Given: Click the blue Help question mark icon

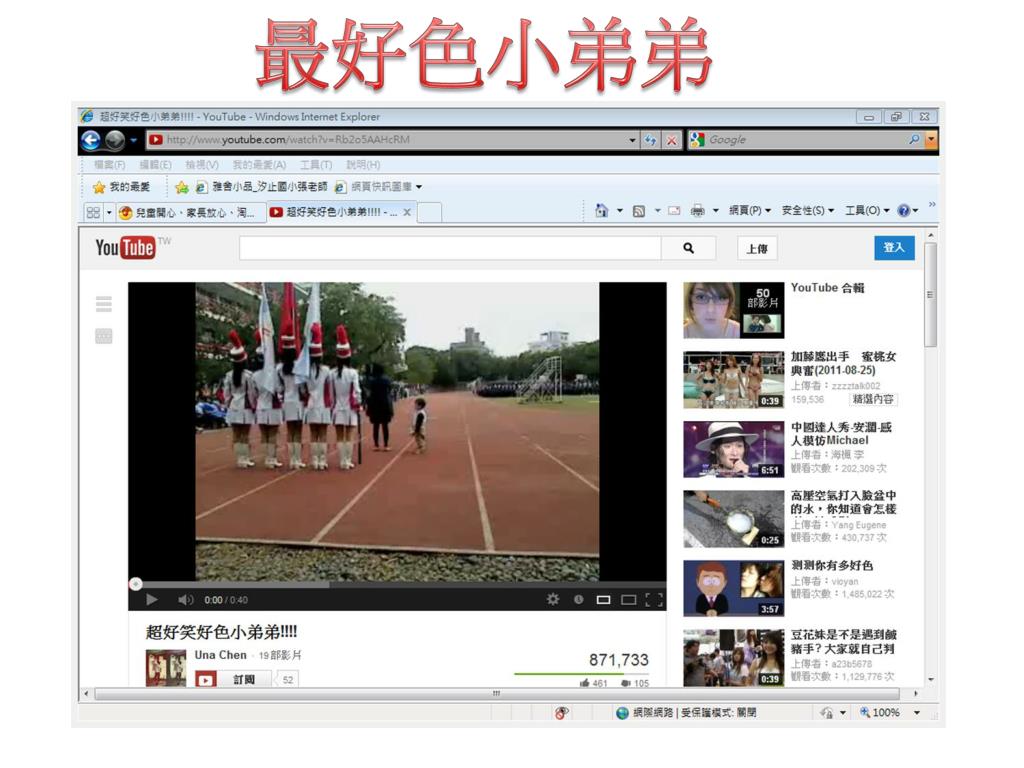Looking at the screenshot, I should [904, 210].
